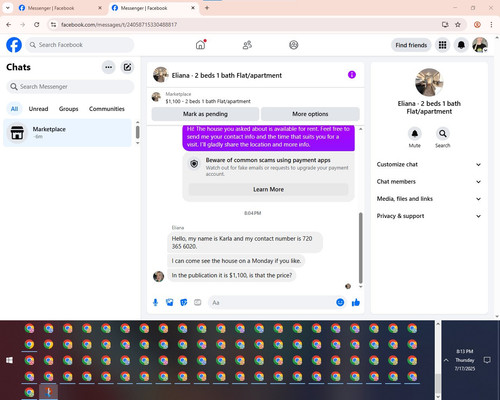Open the Groups icon in top navigation

(294, 45)
